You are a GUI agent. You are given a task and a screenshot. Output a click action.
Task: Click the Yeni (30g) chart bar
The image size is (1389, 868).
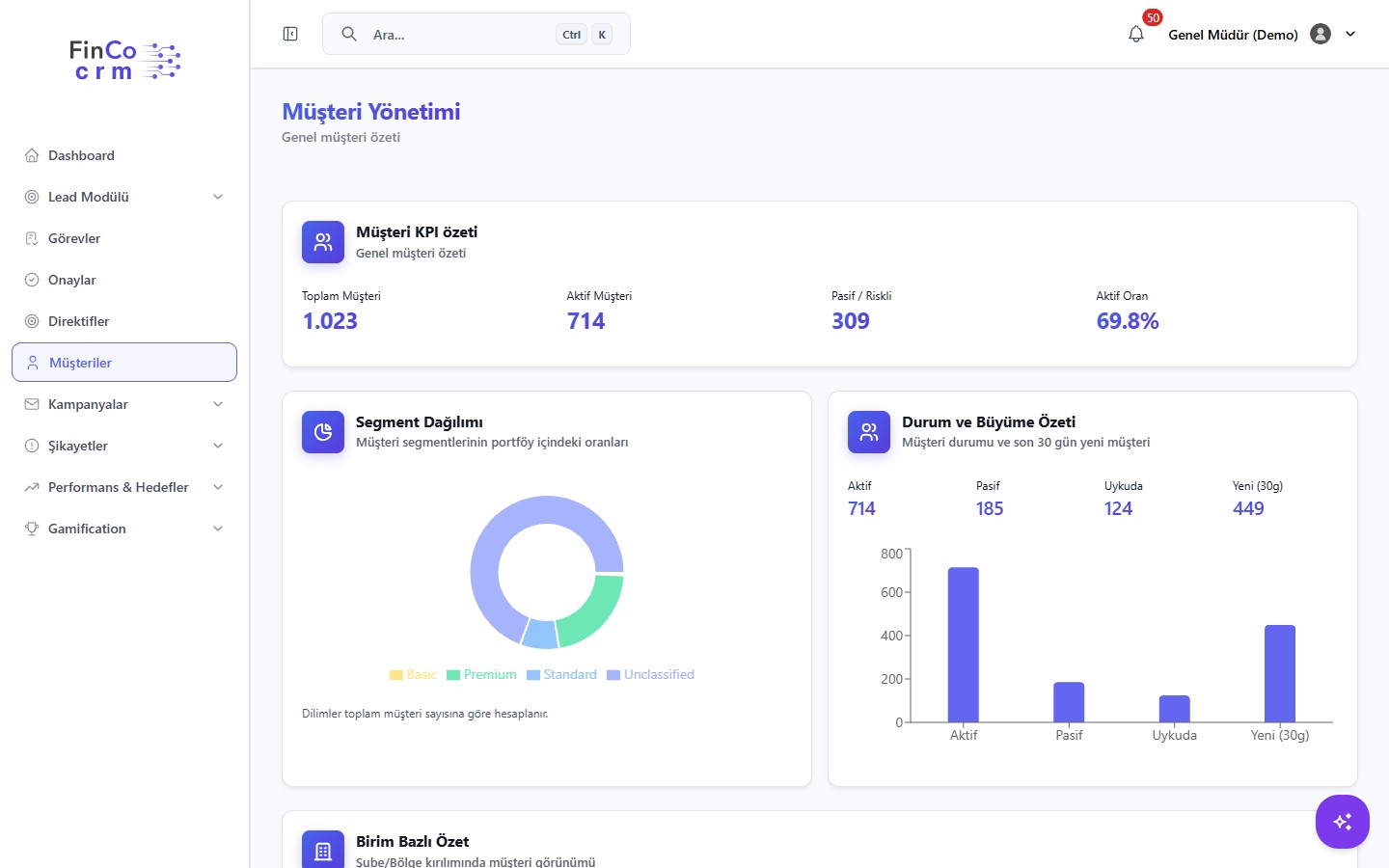1280,673
